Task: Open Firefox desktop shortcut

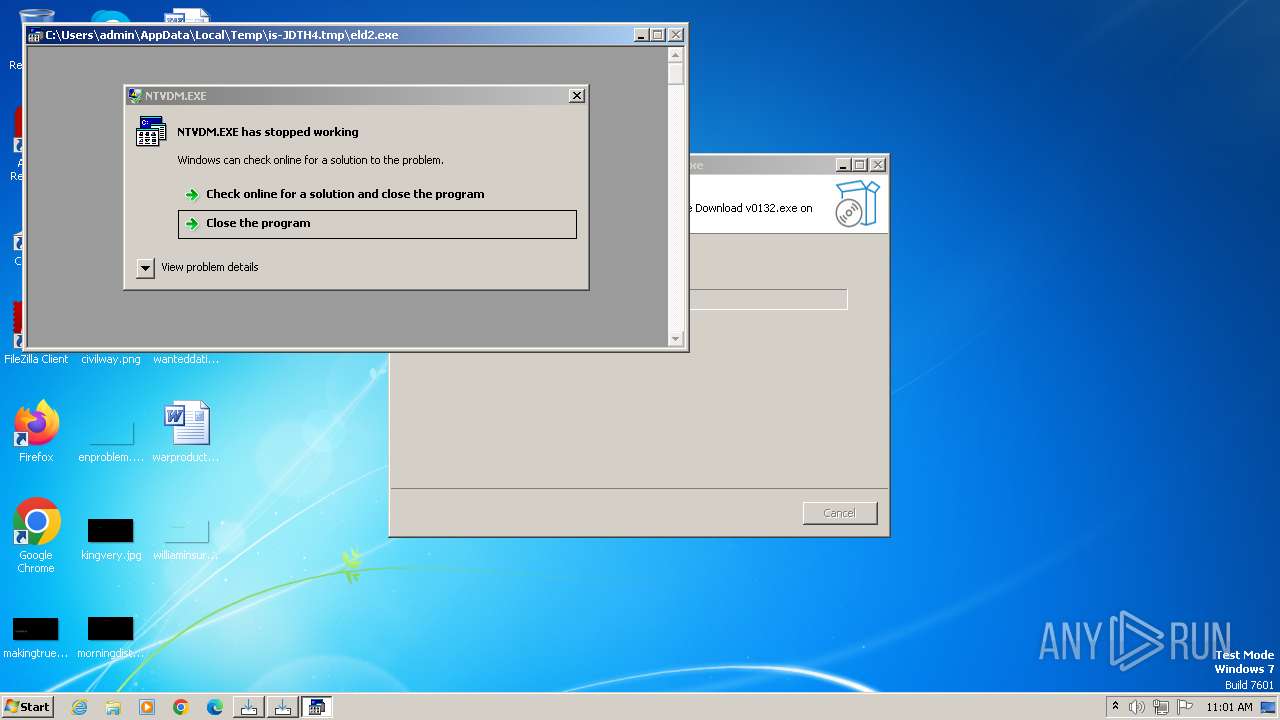Action: [36, 432]
